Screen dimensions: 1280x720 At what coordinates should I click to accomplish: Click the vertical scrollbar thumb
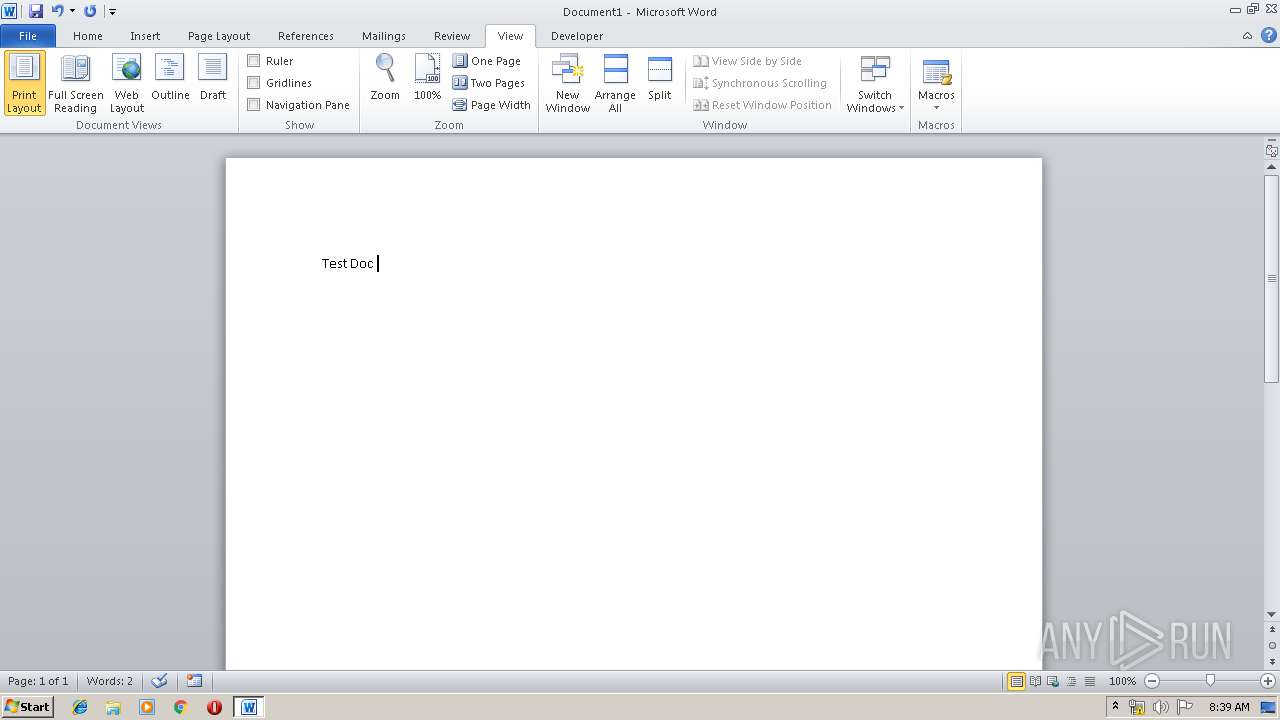[1272, 278]
